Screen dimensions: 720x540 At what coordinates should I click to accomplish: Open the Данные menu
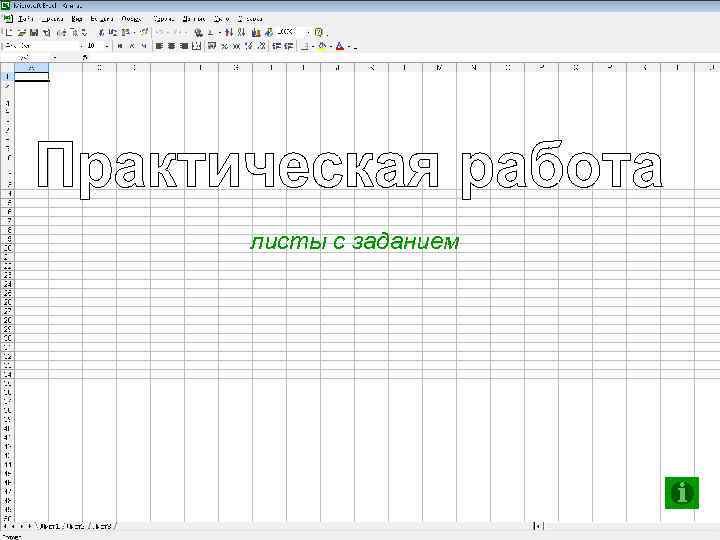click(x=194, y=19)
